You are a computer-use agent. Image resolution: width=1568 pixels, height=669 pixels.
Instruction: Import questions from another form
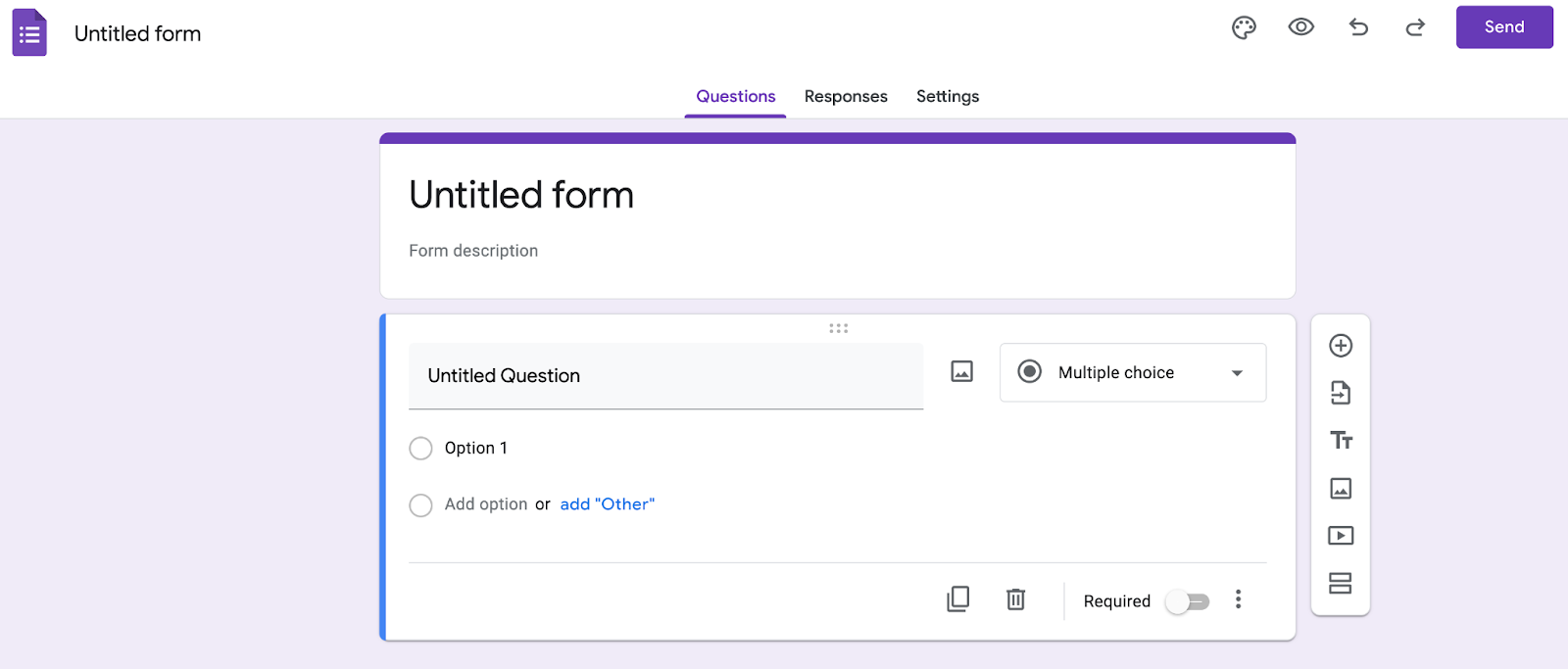pyautogui.click(x=1341, y=393)
